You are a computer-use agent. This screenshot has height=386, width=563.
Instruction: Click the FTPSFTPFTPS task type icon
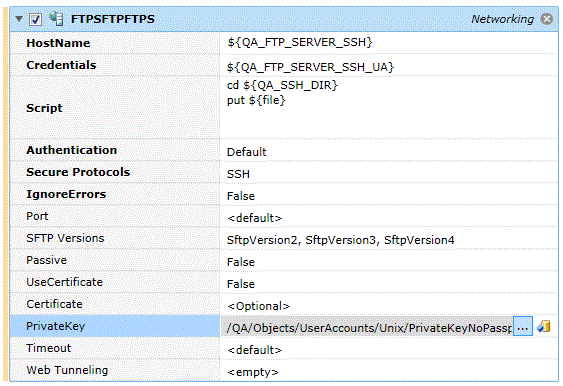pos(56,19)
